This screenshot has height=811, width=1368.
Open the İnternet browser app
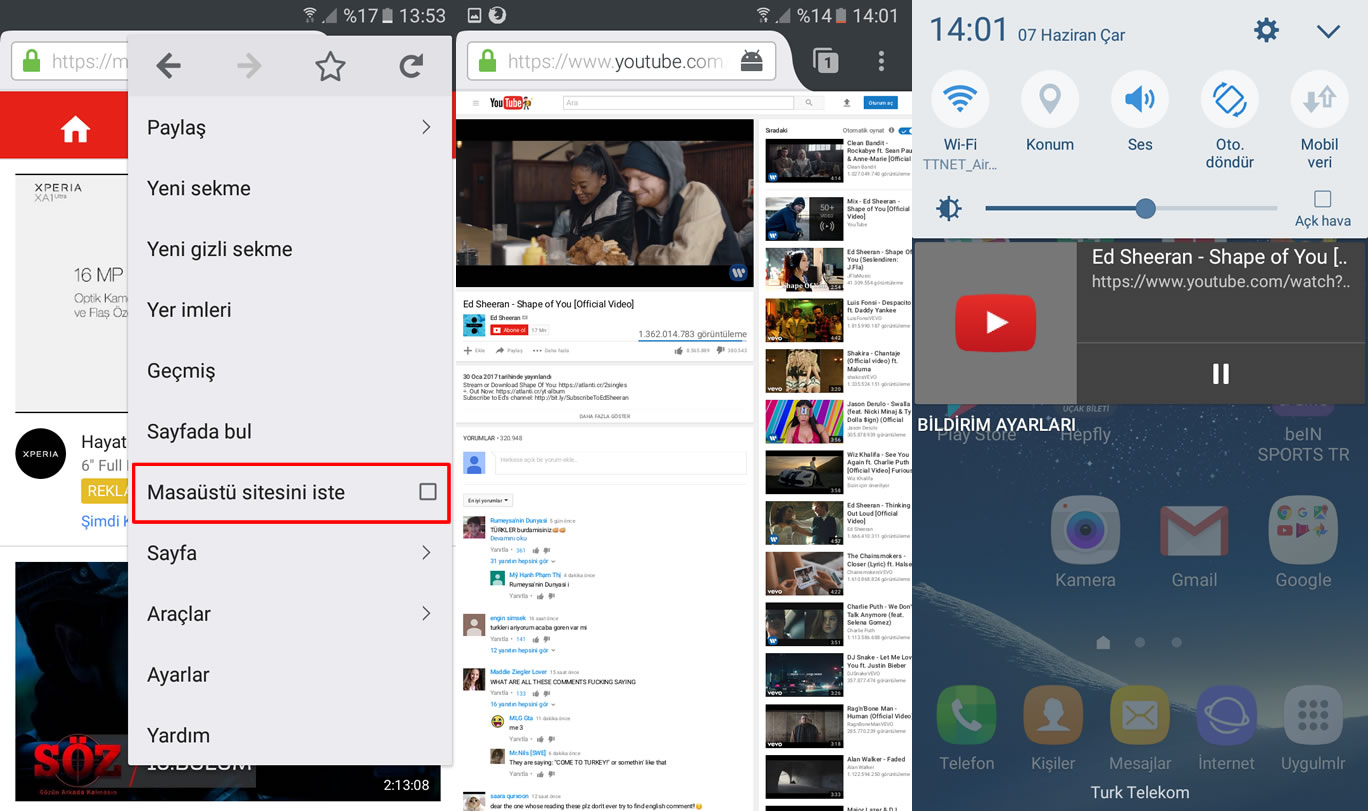tap(1227, 716)
